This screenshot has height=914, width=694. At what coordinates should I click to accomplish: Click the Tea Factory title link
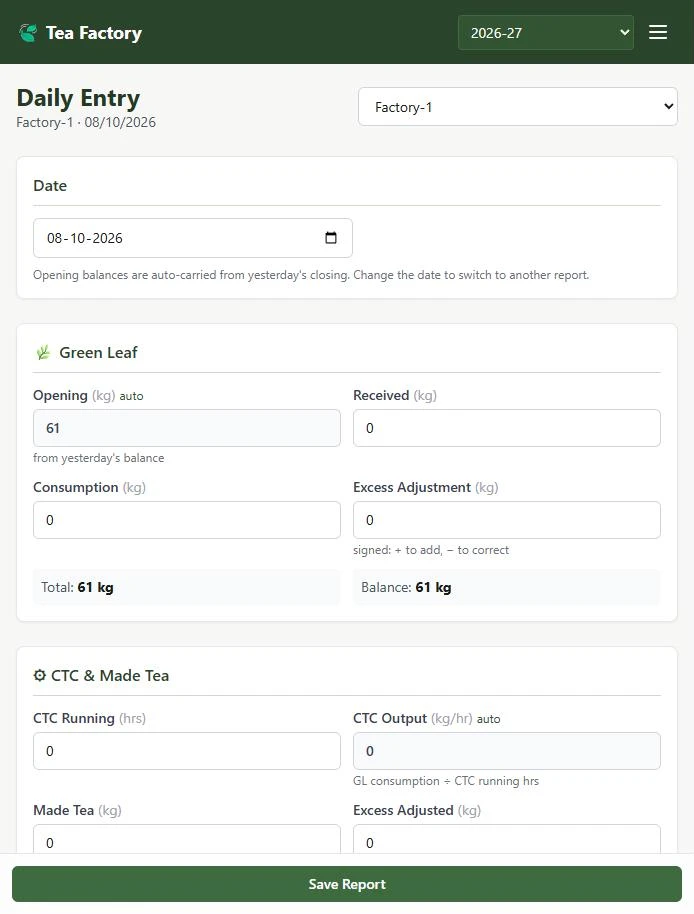(x=94, y=33)
